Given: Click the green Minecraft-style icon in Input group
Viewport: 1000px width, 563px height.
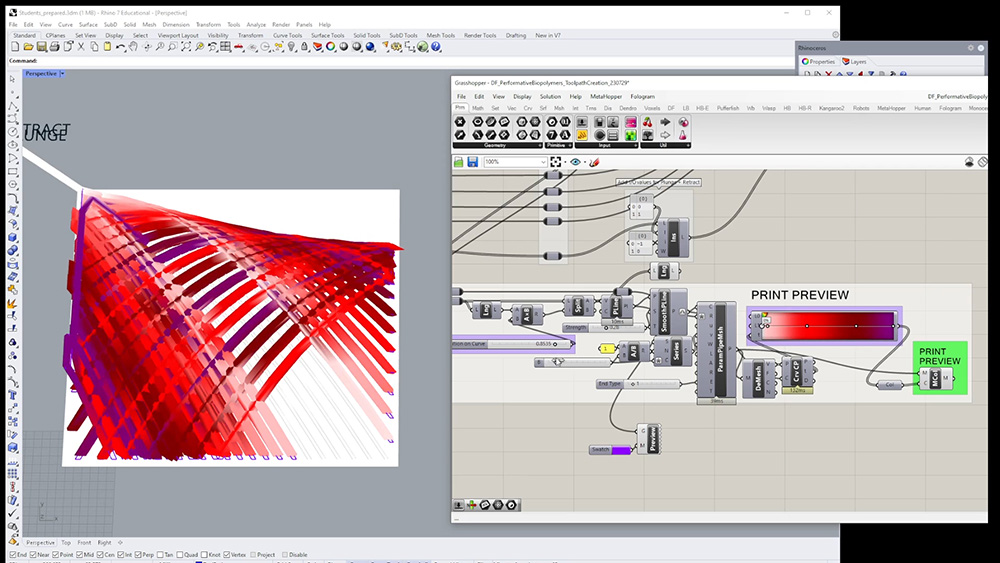Looking at the screenshot, I should click(630, 135).
